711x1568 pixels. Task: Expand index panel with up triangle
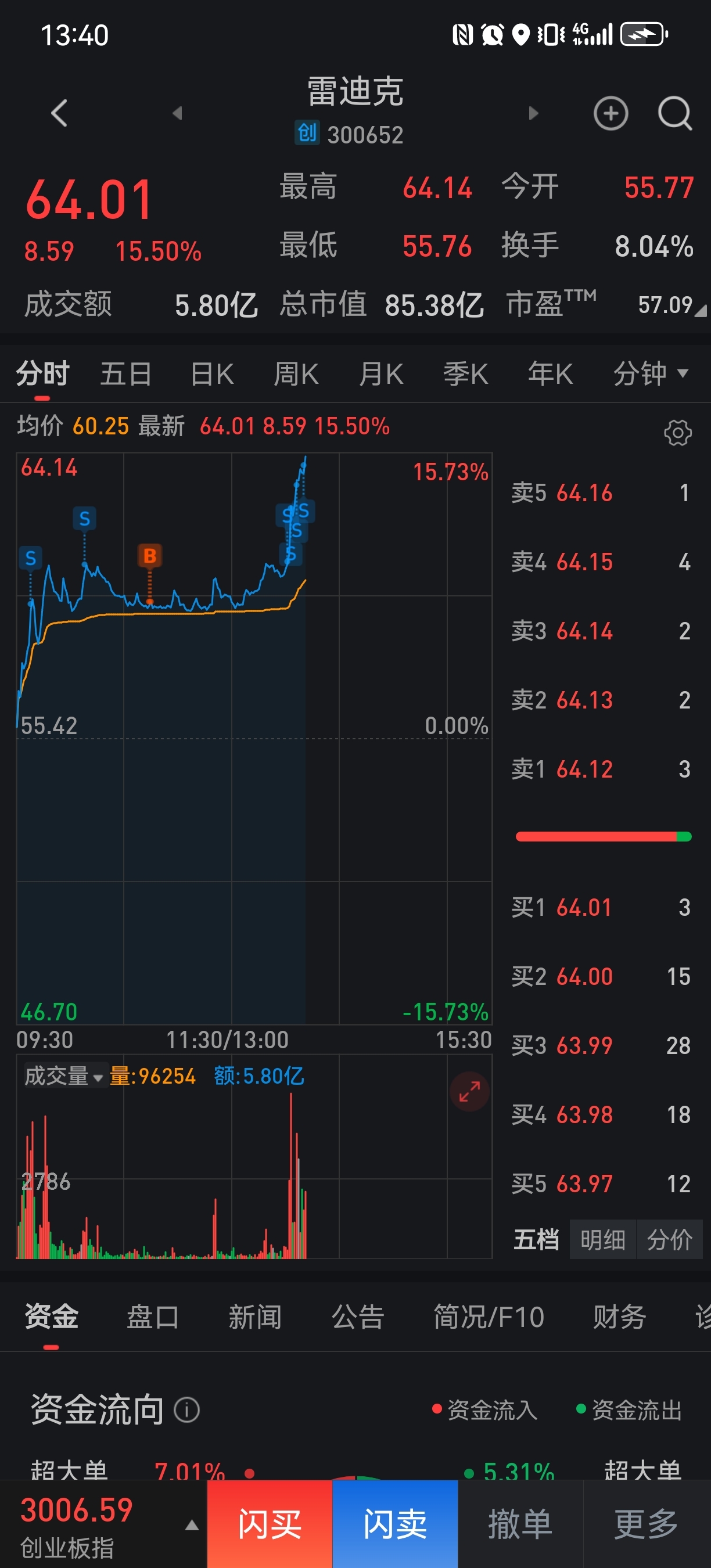(x=192, y=1526)
